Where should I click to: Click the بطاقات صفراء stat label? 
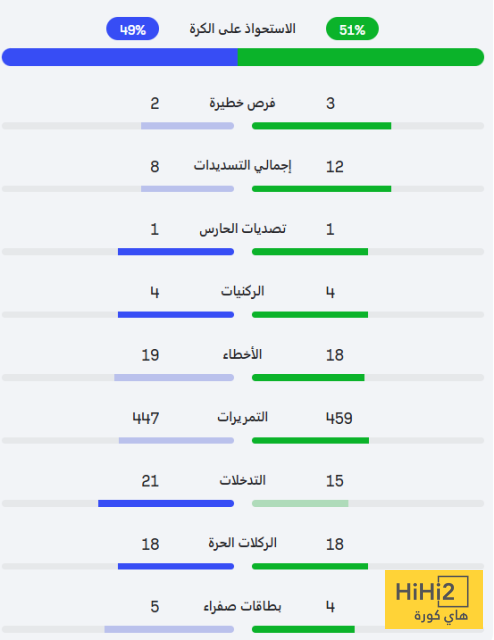pos(243,606)
